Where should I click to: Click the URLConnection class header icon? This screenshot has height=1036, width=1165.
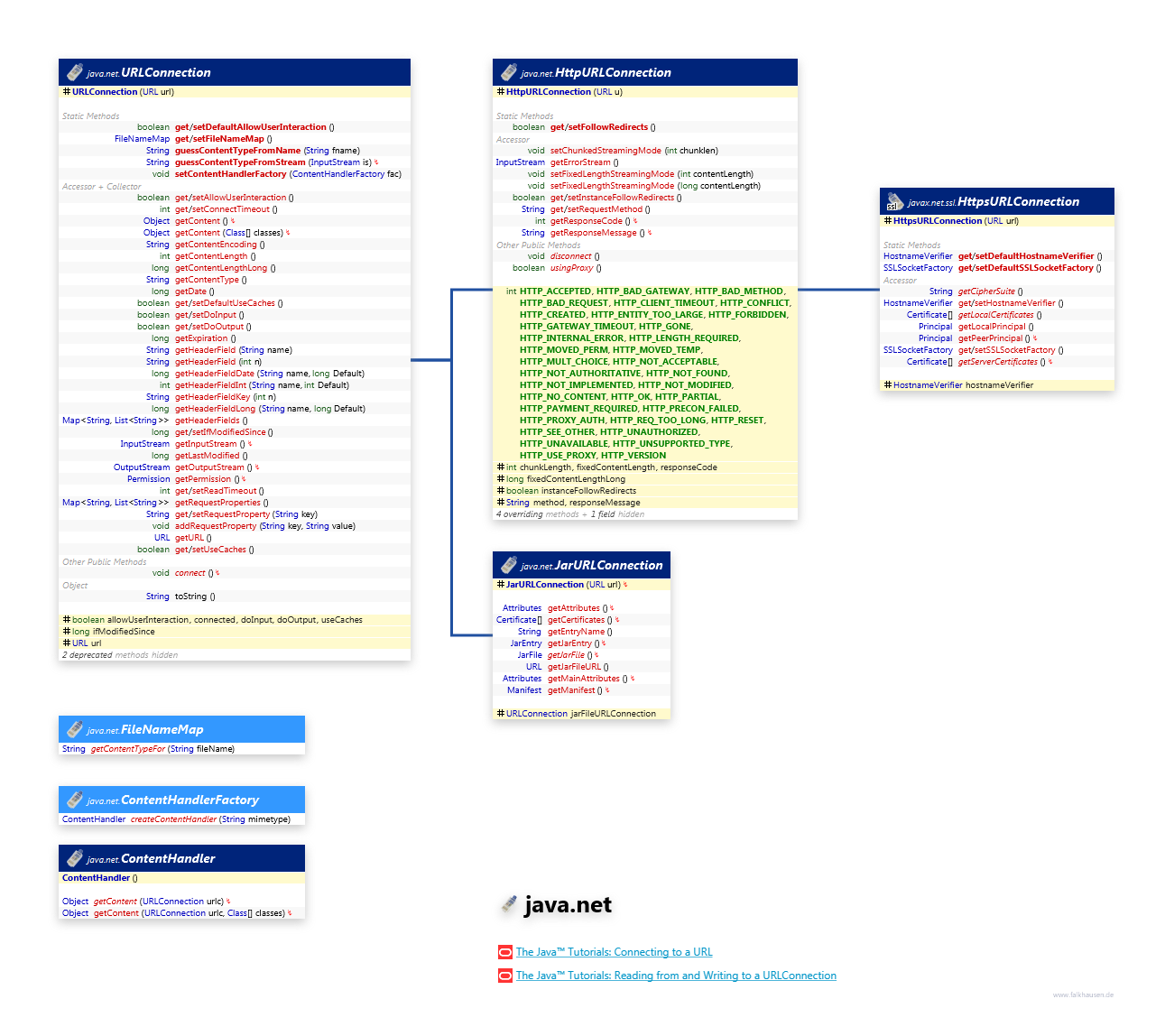(x=75, y=72)
